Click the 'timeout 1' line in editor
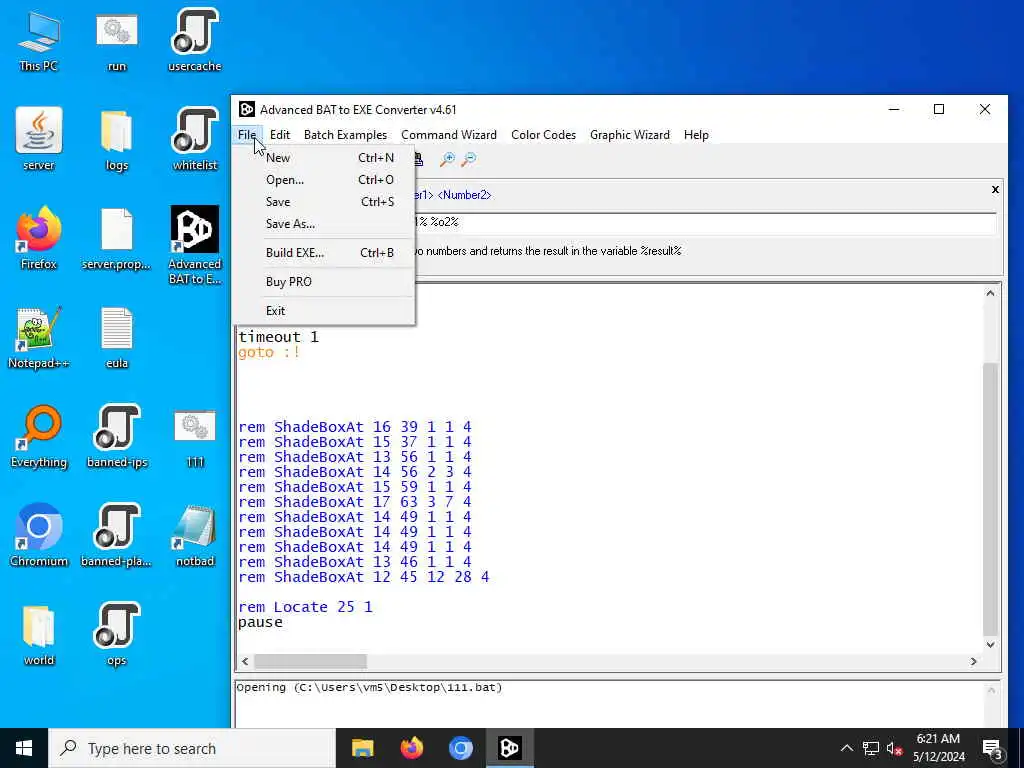 278,337
